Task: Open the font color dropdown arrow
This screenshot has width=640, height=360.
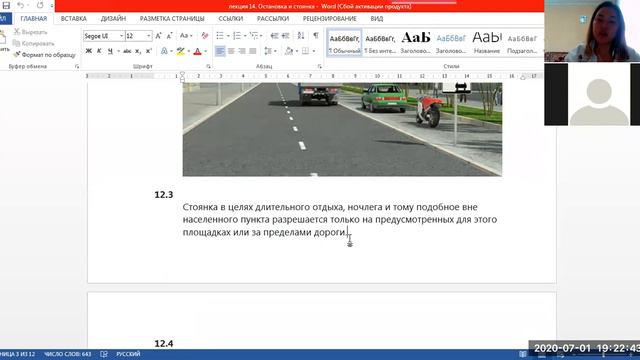Action: coord(205,51)
